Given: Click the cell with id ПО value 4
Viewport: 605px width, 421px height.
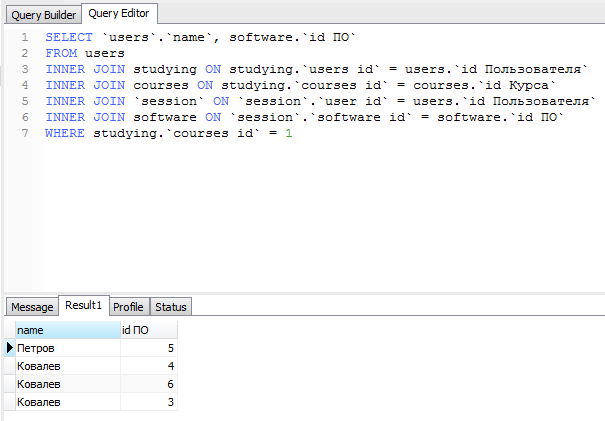Looking at the screenshot, I should [149, 366].
